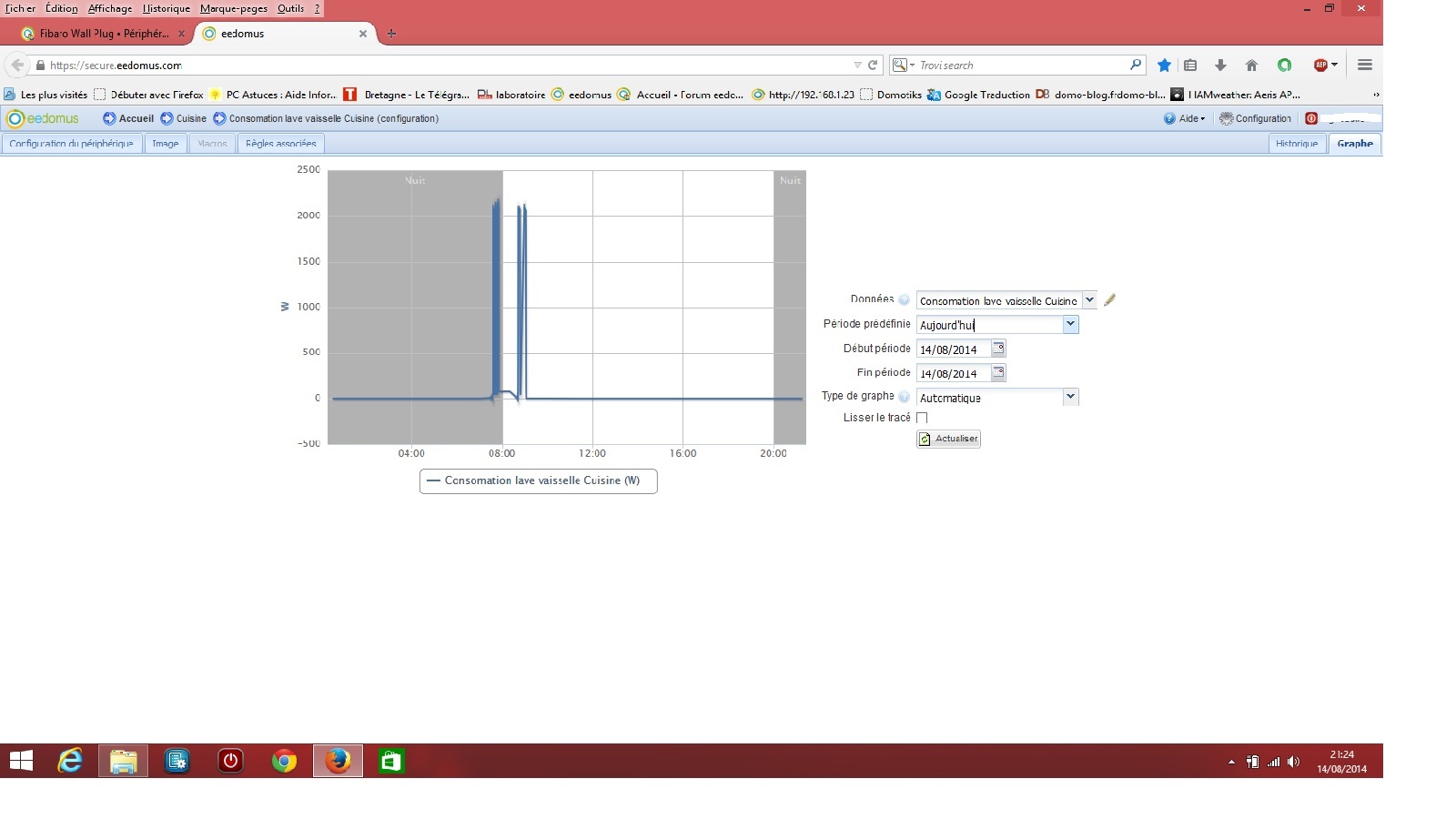
Task: Click the Firefox bookmark star icon
Action: coord(1164,66)
